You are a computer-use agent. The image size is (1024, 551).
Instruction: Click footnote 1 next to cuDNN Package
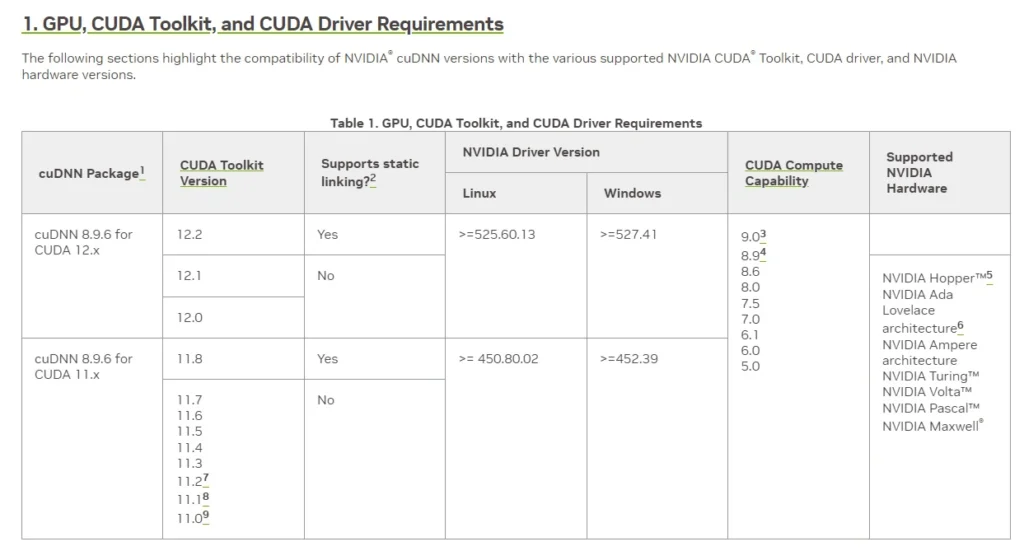(142, 172)
